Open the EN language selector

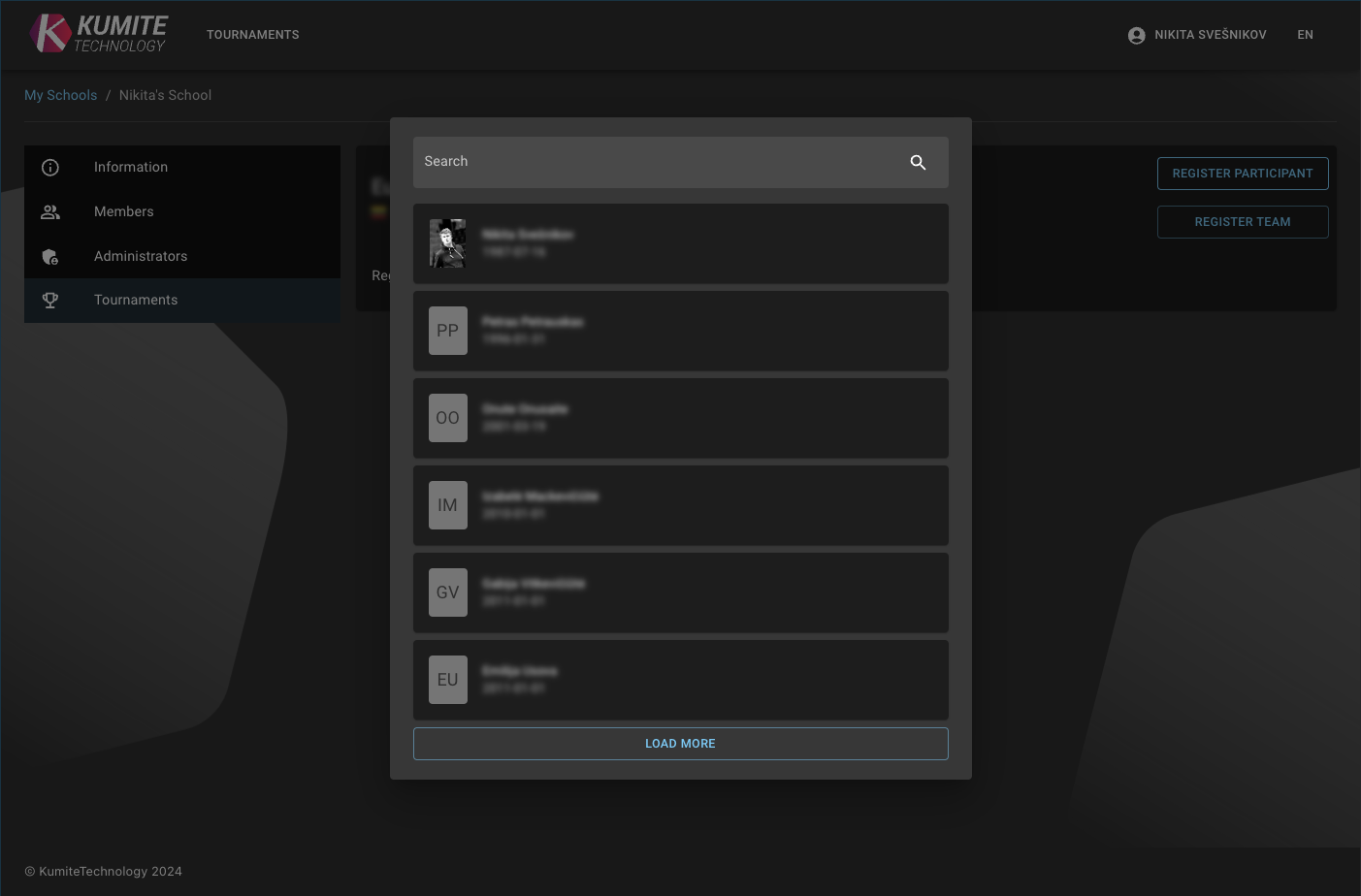pos(1305,35)
